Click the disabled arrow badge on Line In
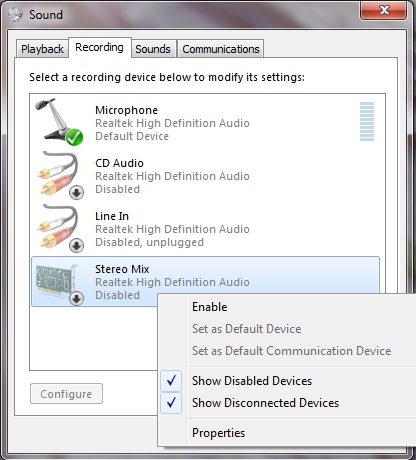This screenshot has width=416, height=460. [77, 246]
